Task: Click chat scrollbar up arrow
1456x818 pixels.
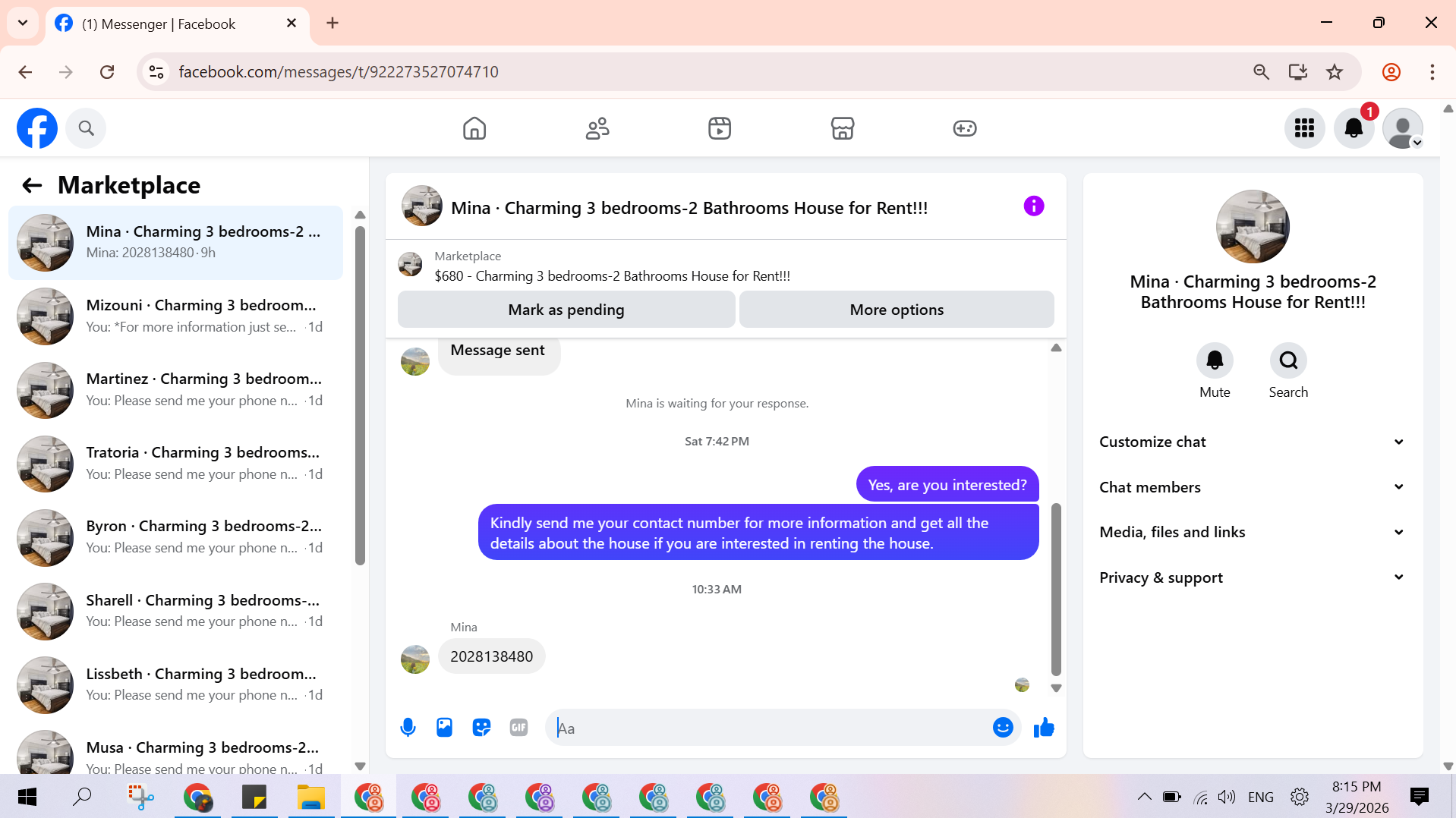Action: click(x=1056, y=348)
